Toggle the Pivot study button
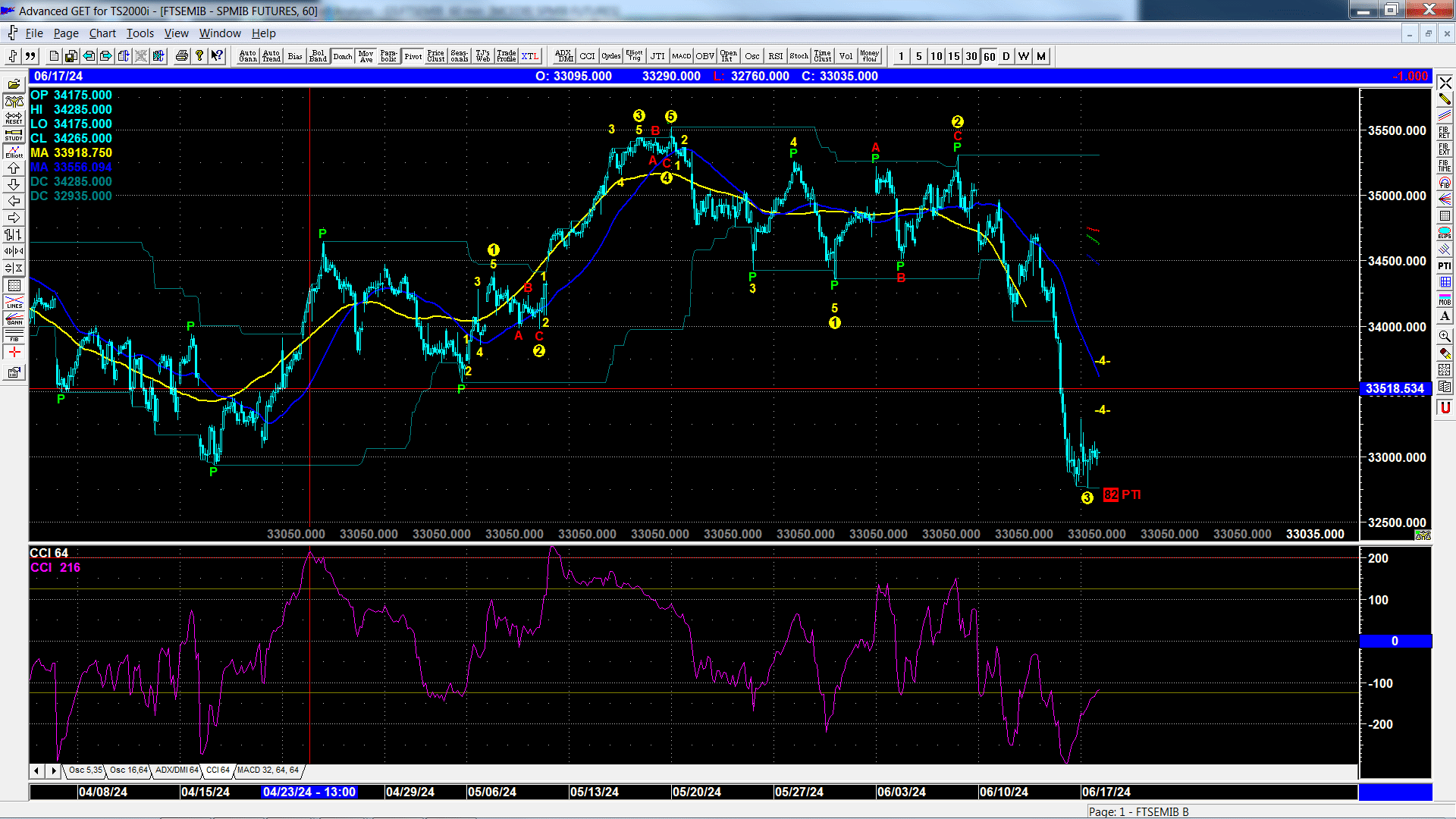This screenshot has width=1456, height=819. click(x=413, y=56)
